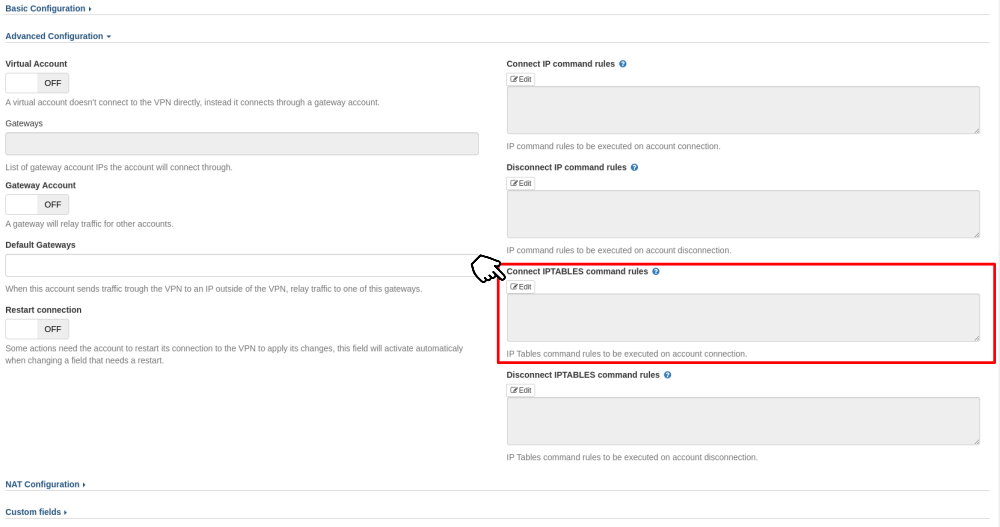Image resolution: width=1000 pixels, height=527 pixels.
Task: Click the Connect IP command rules textarea
Action: pyautogui.click(x=742, y=110)
